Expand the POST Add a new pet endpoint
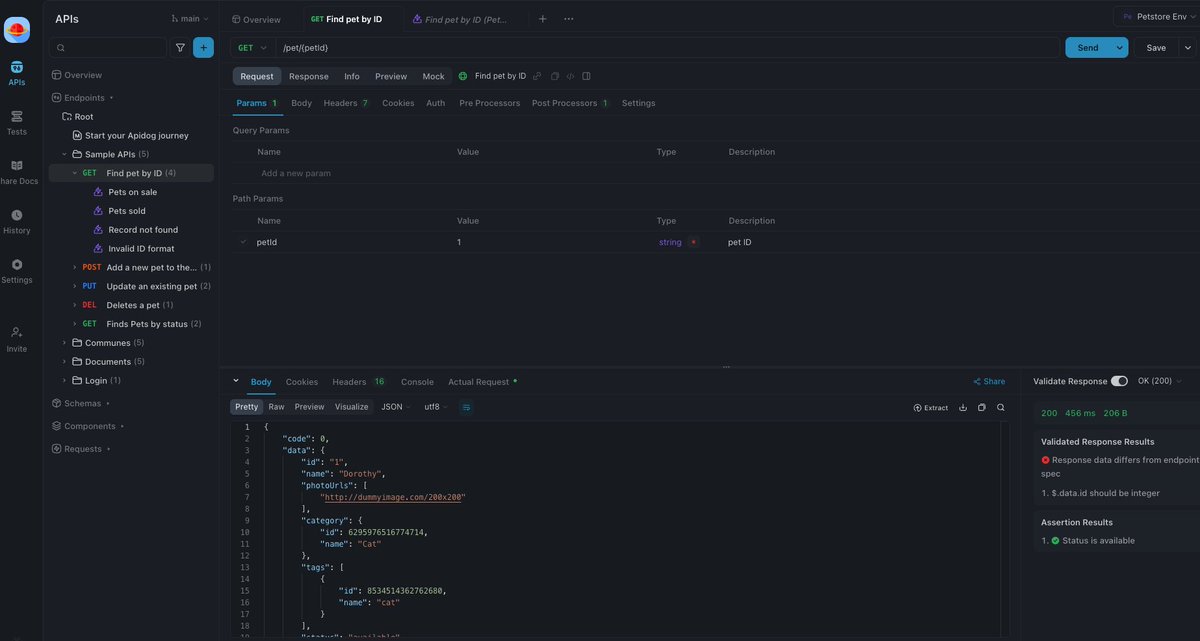Image resolution: width=1200 pixels, height=641 pixels. pyautogui.click(x=74, y=267)
